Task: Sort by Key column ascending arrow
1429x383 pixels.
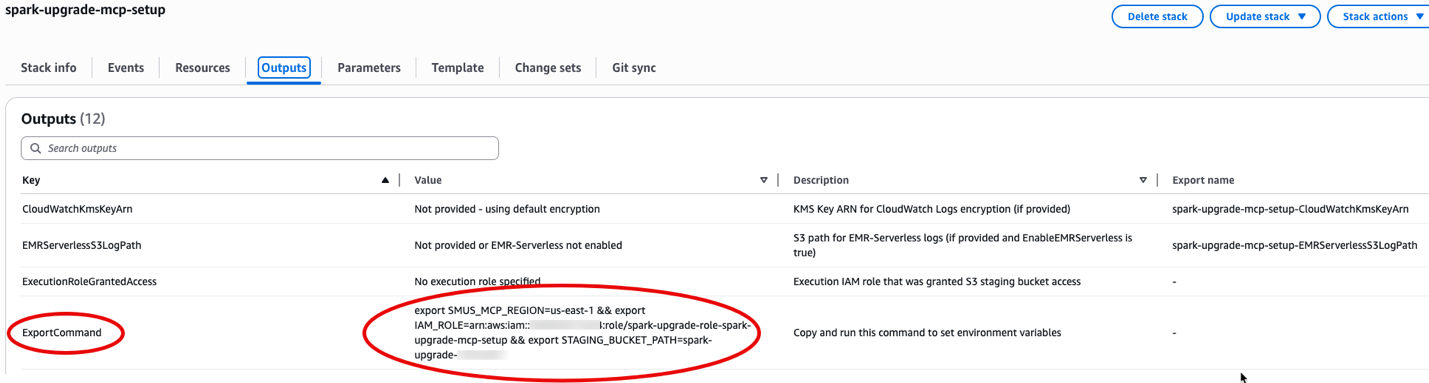Action: (x=385, y=180)
